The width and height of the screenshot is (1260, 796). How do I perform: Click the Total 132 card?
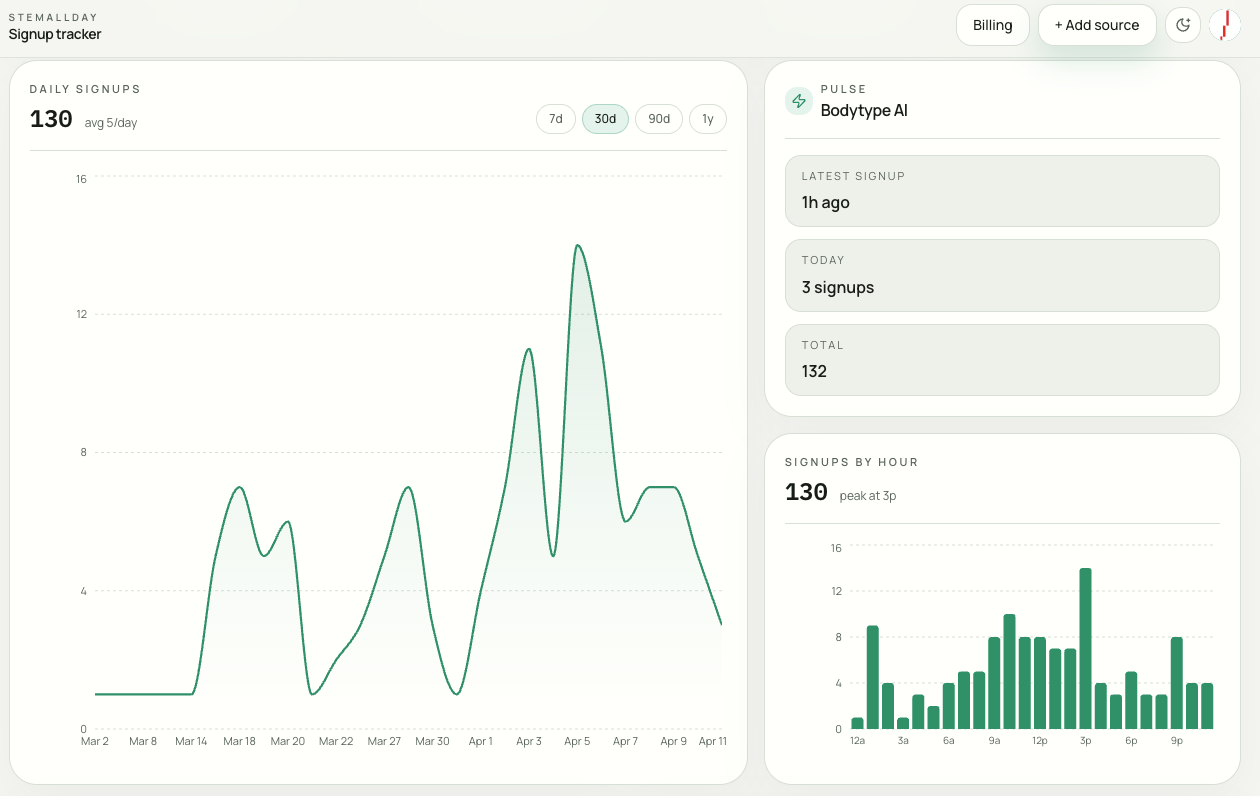[x=1002, y=360]
